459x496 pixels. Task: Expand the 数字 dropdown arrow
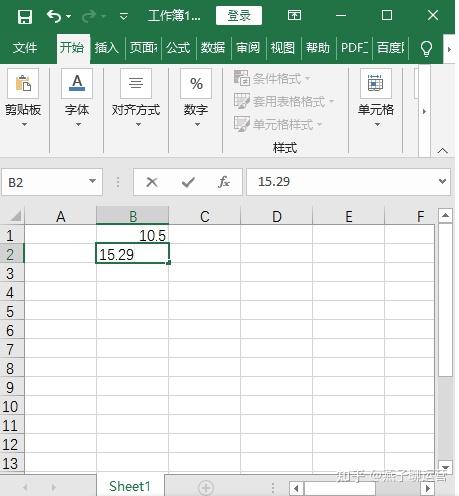point(197,124)
